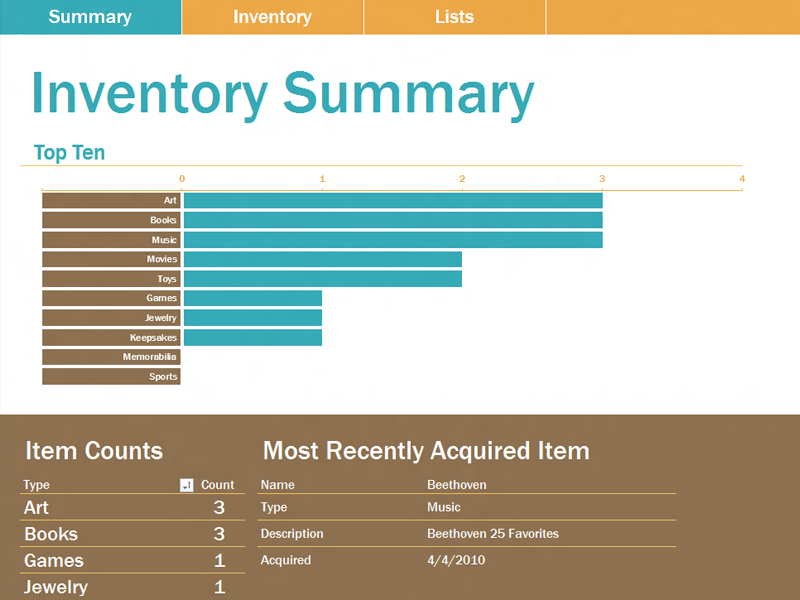The height and width of the screenshot is (600, 800).
Task: Select the Books row in Item Counts
Action: click(132, 534)
